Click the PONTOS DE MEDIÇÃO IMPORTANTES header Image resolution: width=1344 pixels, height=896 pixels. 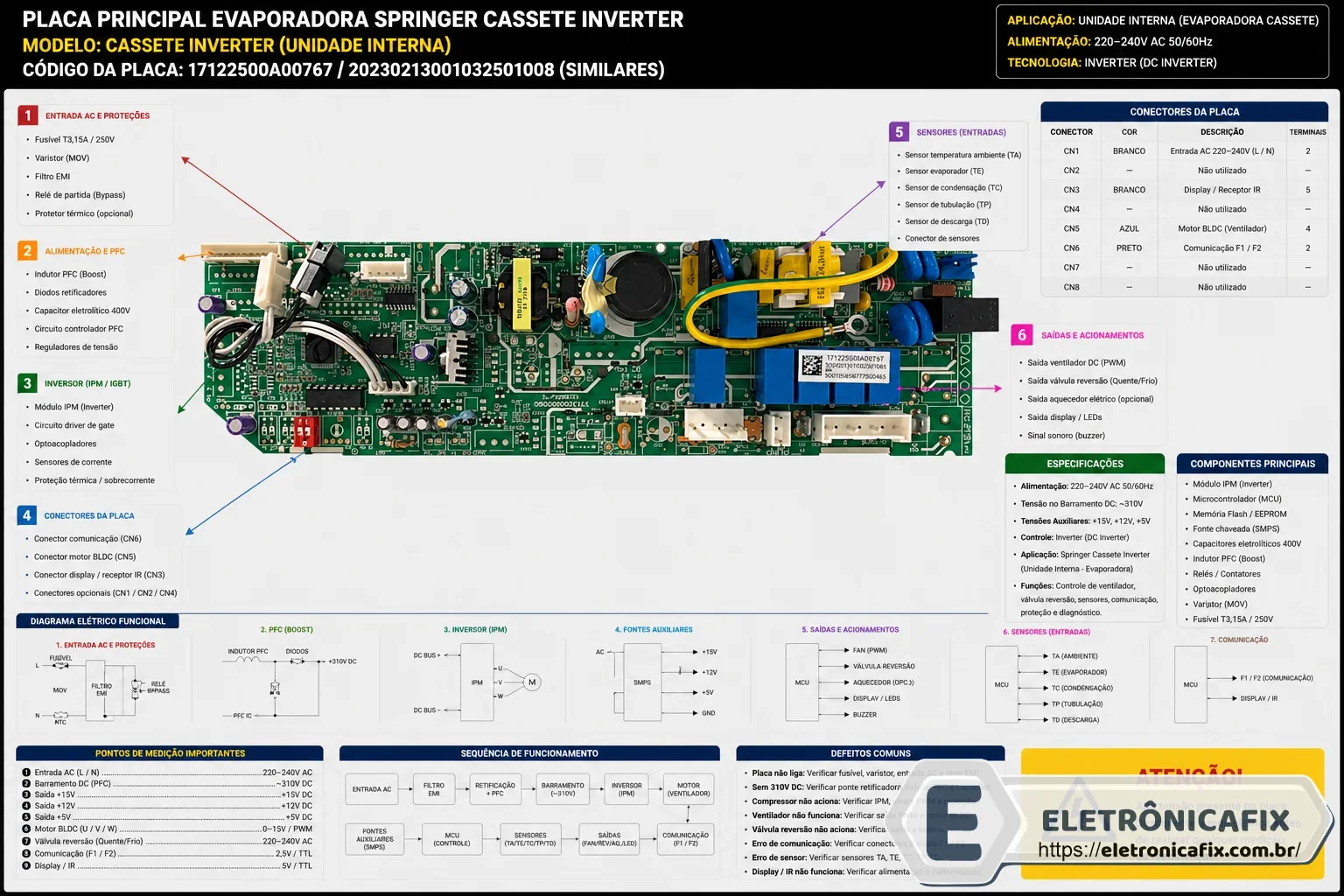[170, 753]
